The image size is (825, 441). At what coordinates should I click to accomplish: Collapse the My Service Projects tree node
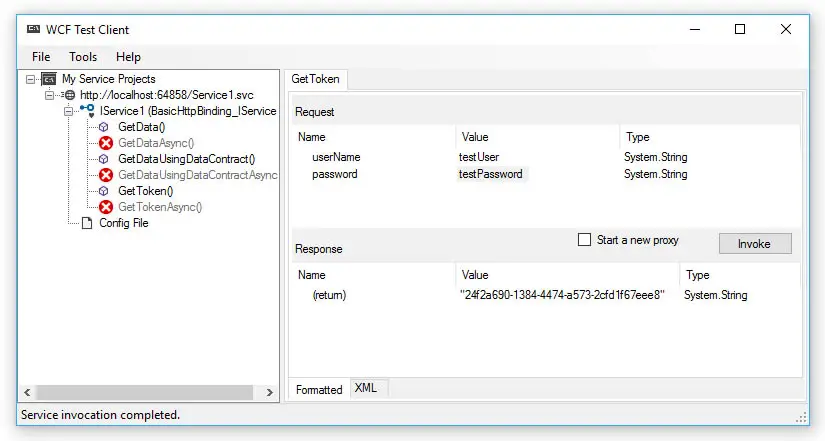pos(31,79)
